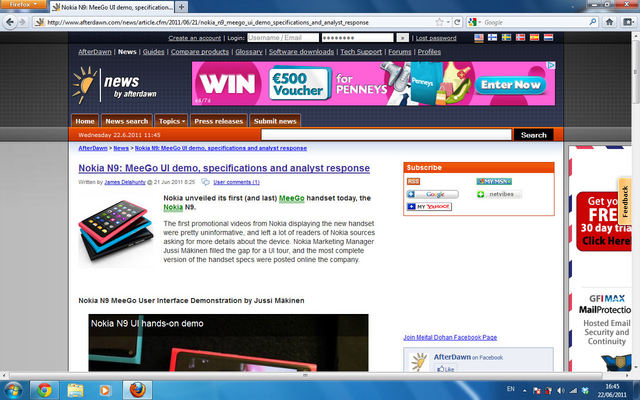This screenshot has height=400, width=640.
Task: Open the Firefox bookmarks menu button
Action: [x=629, y=22]
